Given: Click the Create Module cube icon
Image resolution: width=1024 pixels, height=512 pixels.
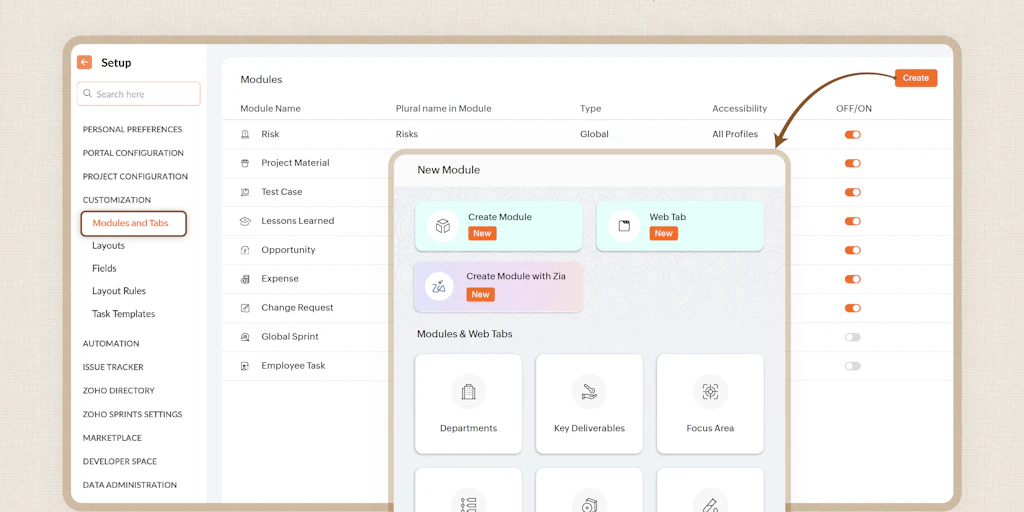Looking at the screenshot, I should pyautogui.click(x=443, y=226).
